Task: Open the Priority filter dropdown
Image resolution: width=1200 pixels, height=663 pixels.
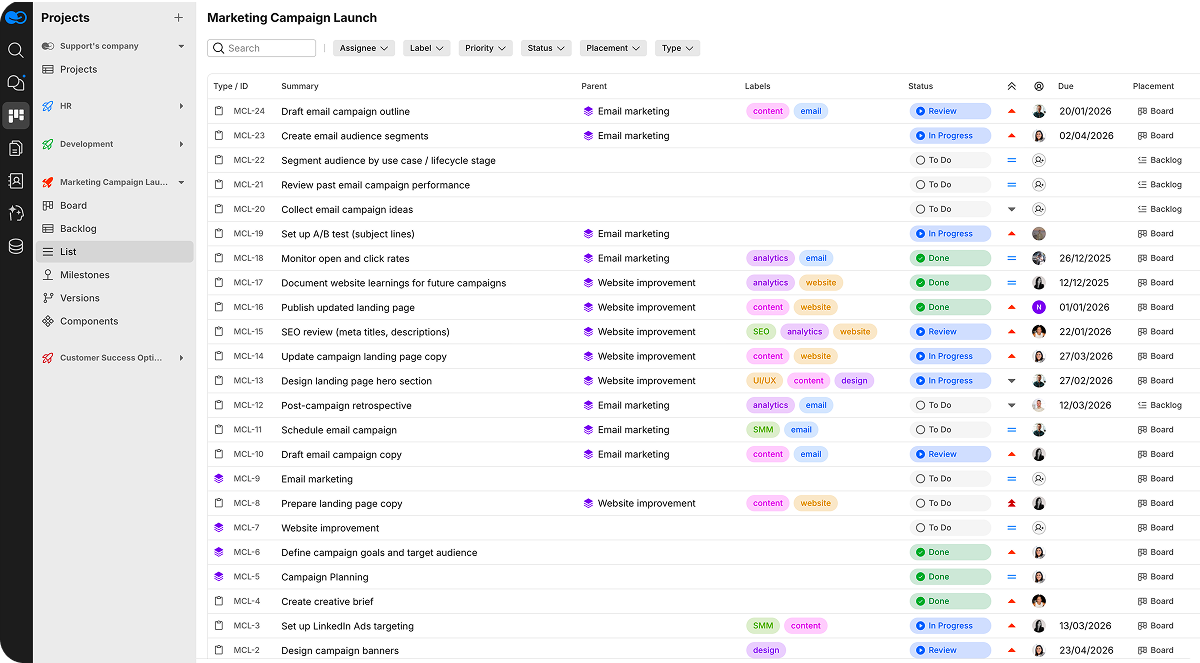Action: tap(486, 48)
